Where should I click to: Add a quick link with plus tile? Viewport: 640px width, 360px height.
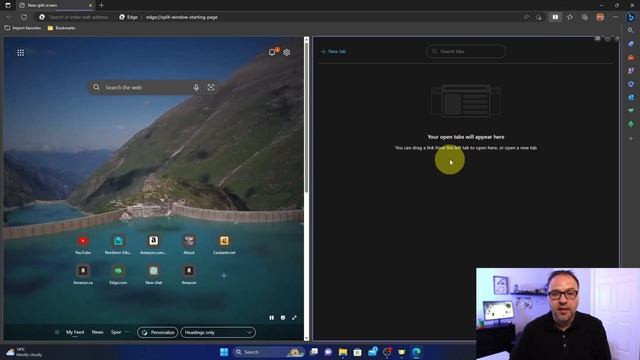click(224, 276)
